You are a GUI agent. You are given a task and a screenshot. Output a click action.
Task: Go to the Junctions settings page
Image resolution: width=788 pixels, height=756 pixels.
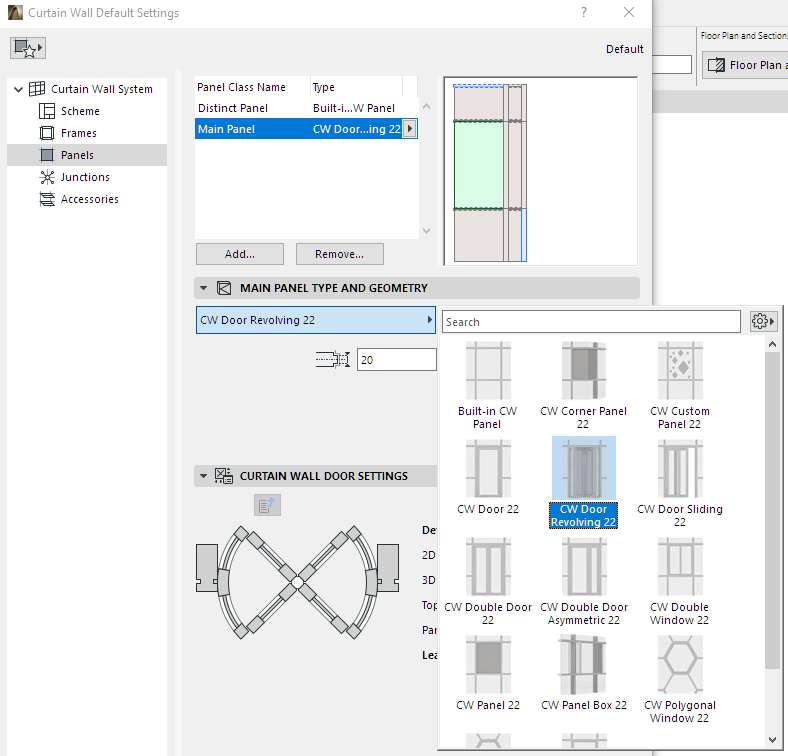(85, 177)
